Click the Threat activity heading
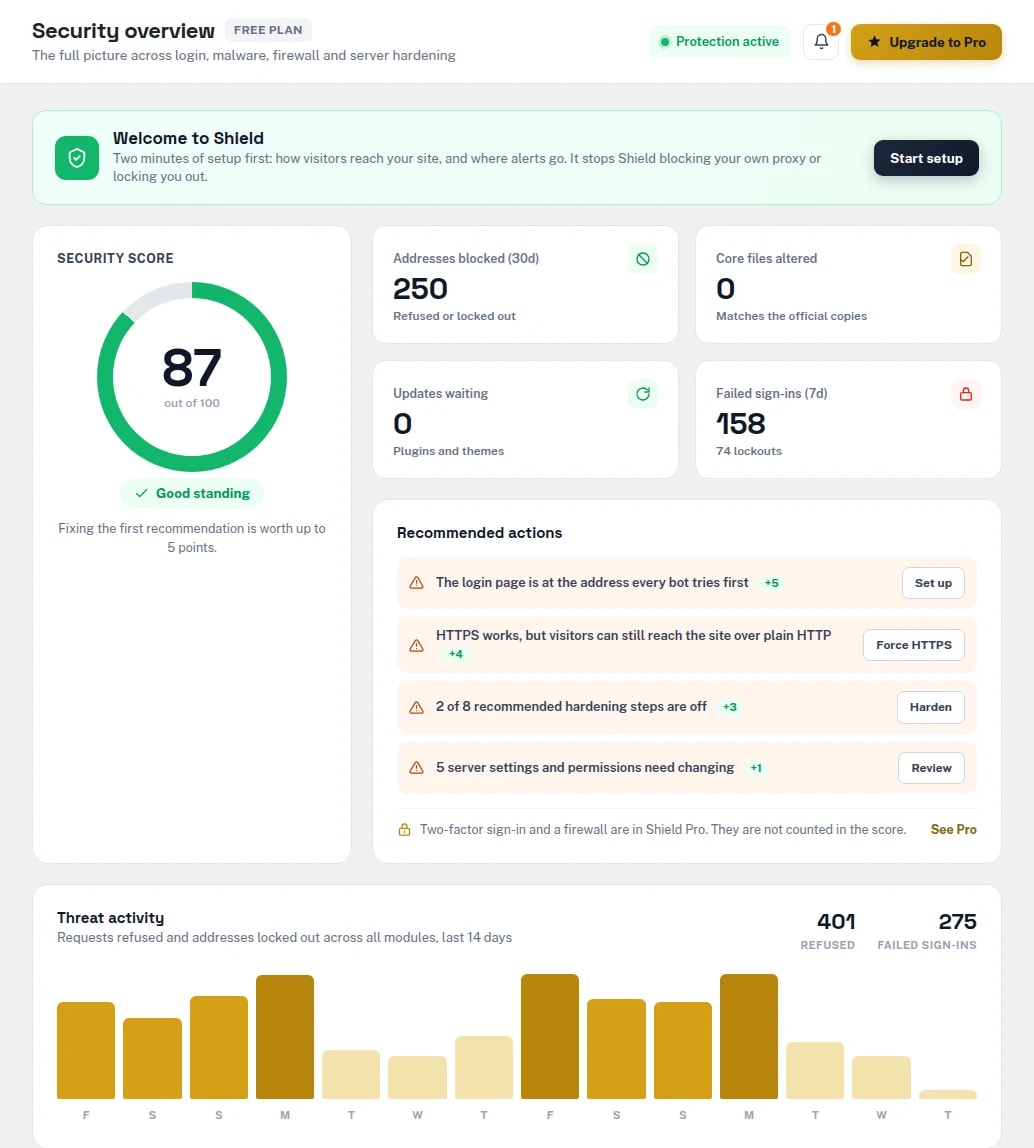Screen dimensions: 1034x1148 (111, 918)
